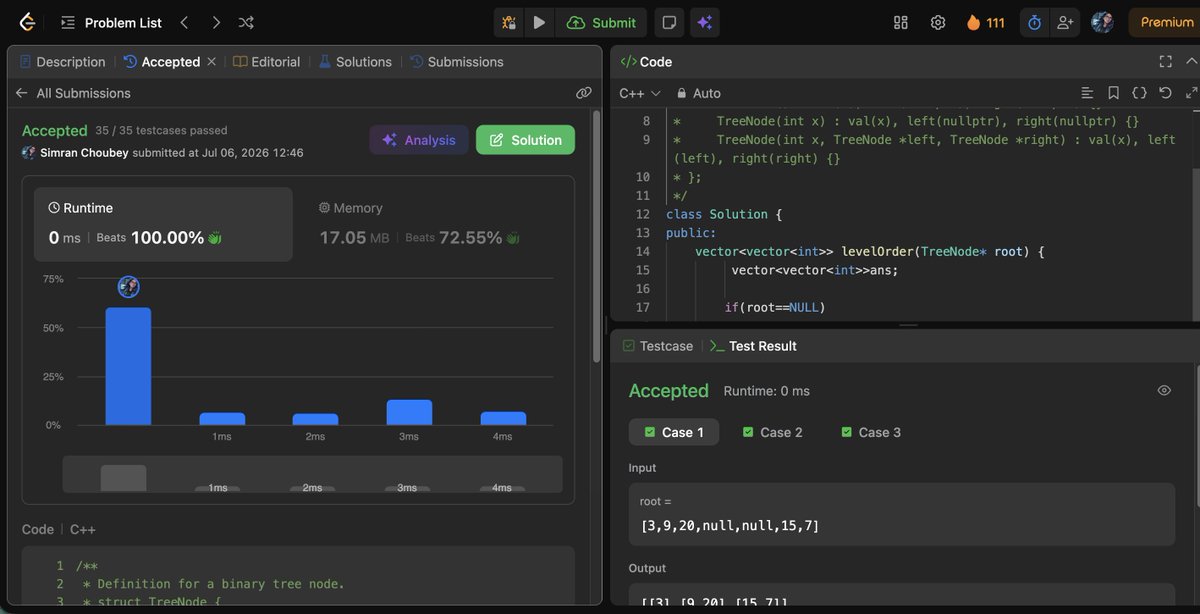Expand editor with diagonal arrows icon
Viewport: 1200px width, 614px height.
1191,93
